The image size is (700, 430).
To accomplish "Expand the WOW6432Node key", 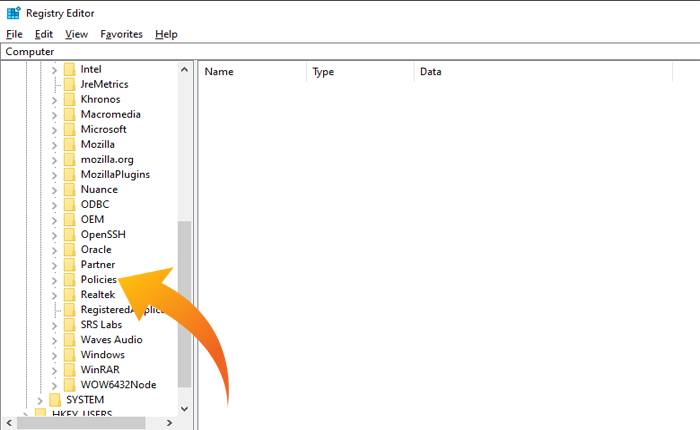I will pyautogui.click(x=54, y=385).
